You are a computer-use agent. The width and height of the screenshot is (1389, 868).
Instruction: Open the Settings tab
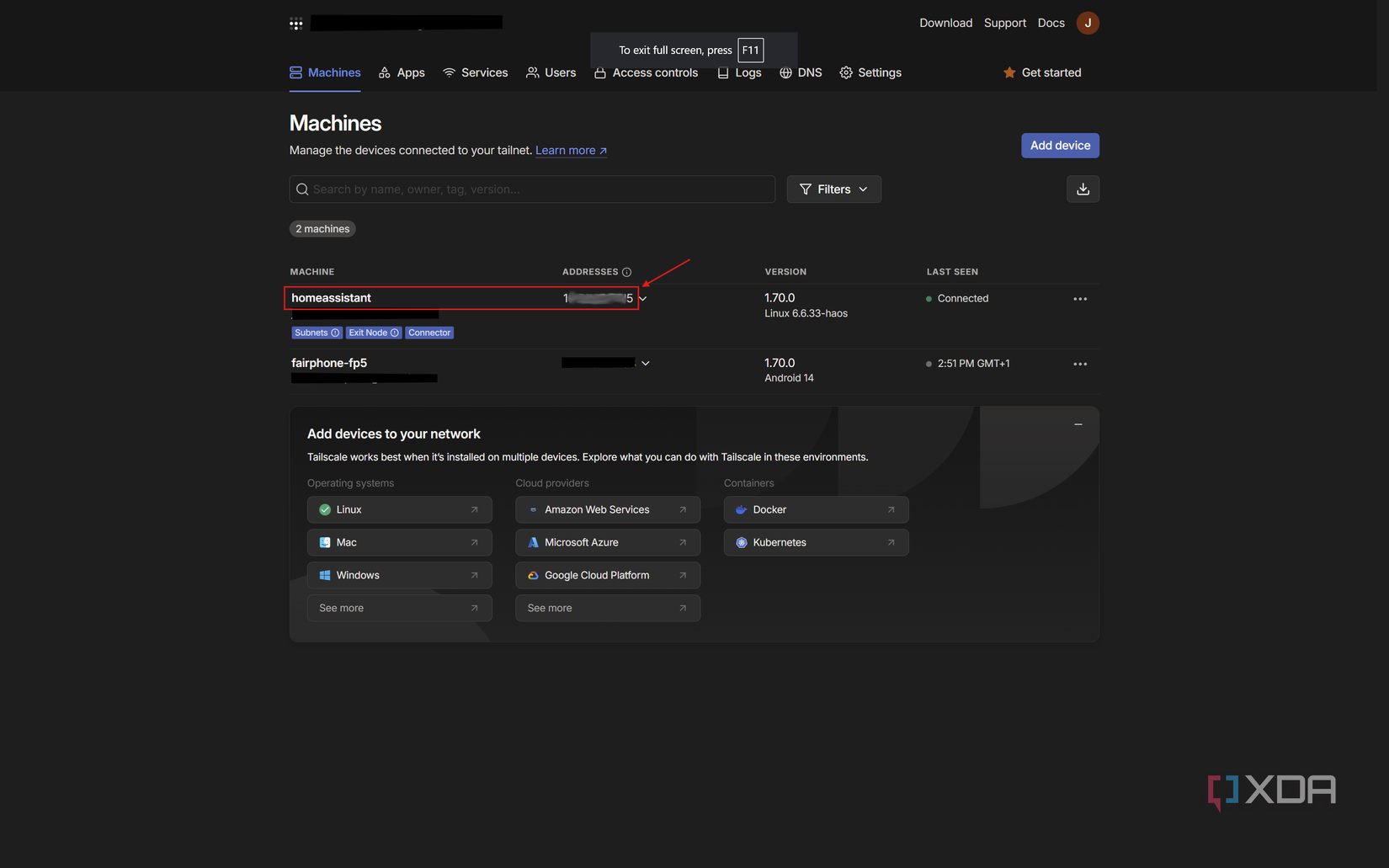tap(870, 72)
